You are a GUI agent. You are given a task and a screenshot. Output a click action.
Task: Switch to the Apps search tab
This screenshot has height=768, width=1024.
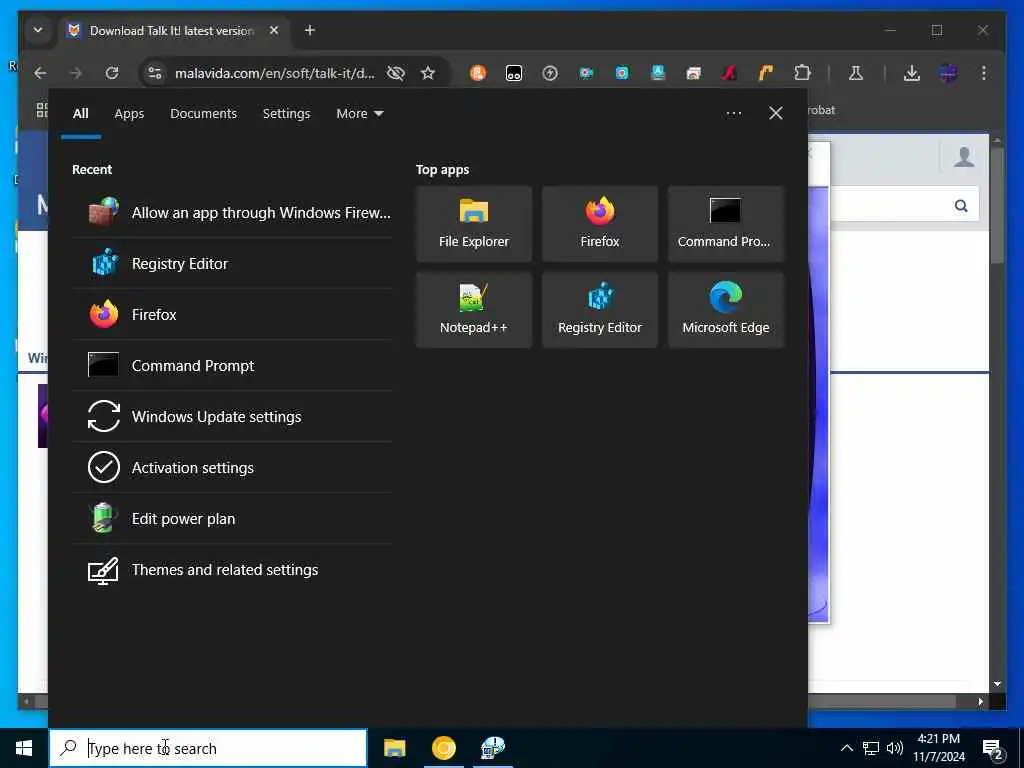pyautogui.click(x=129, y=114)
